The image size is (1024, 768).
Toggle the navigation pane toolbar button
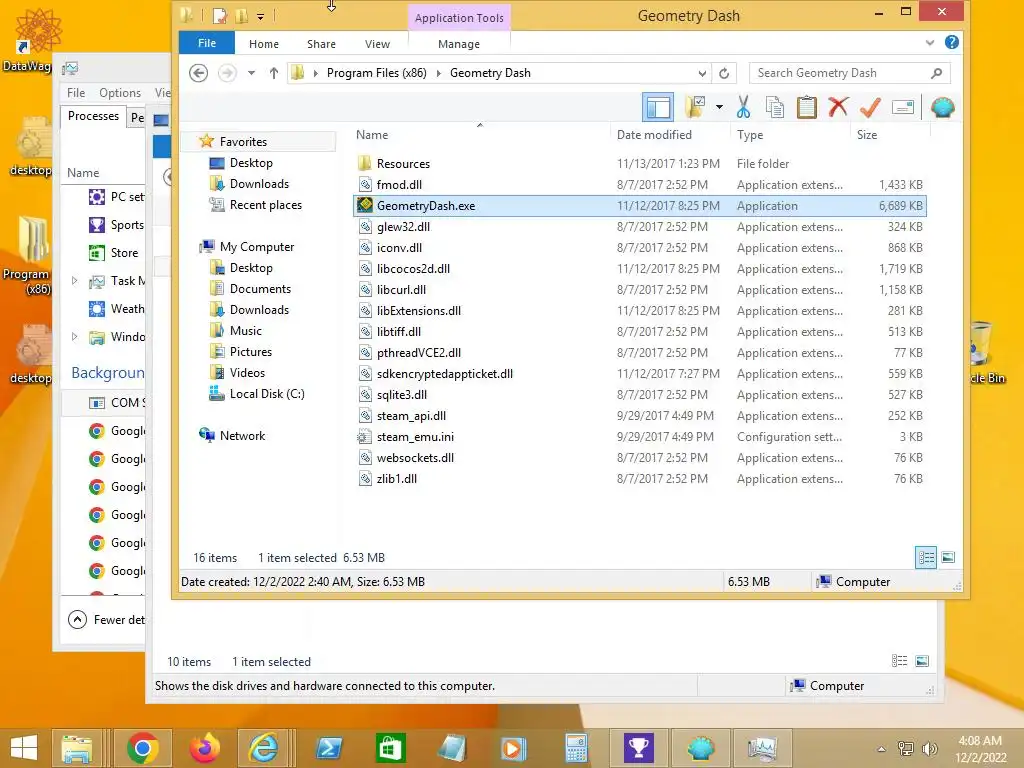658,107
